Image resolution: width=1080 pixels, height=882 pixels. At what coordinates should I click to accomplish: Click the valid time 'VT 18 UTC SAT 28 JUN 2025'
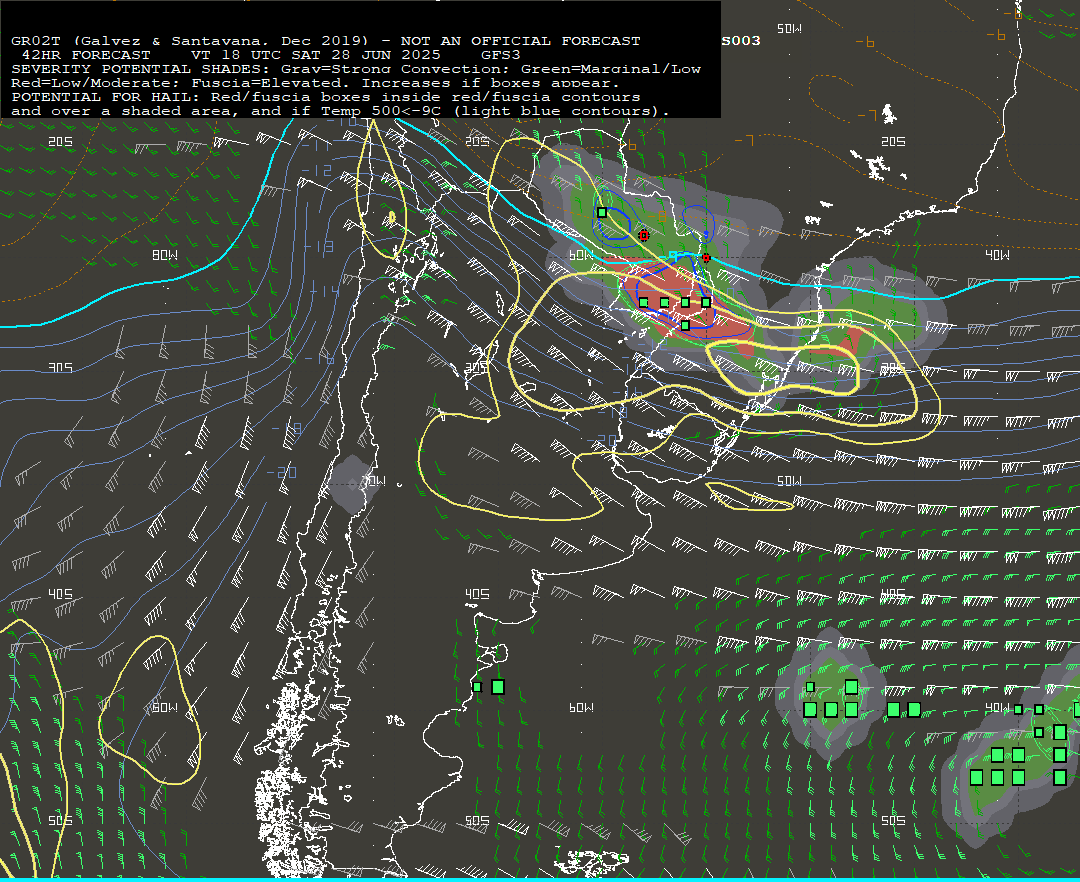315,55
